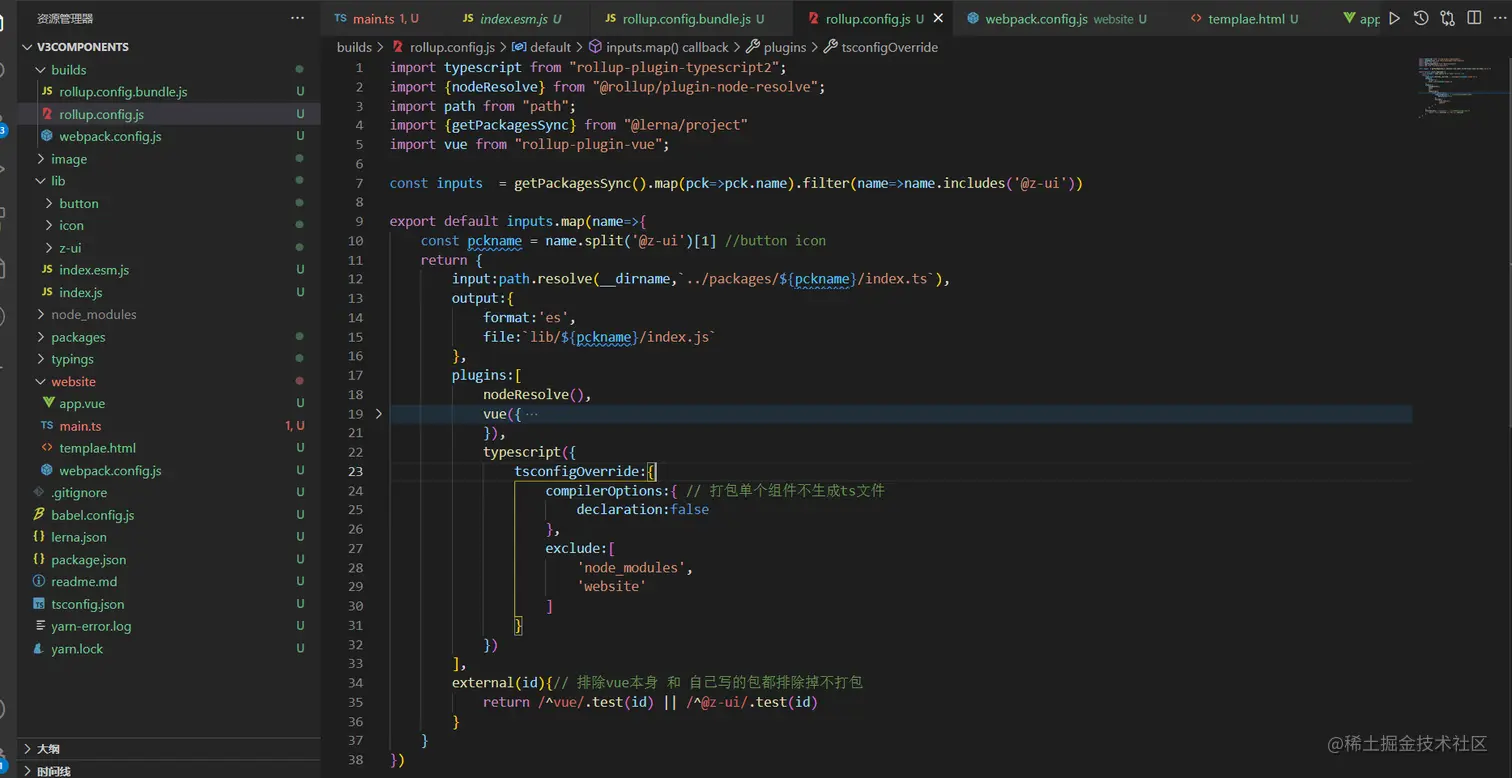Click the webpack icon under the website folder
The height and width of the screenshot is (778, 1512).
pyautogui.click(x=47, y=470)
